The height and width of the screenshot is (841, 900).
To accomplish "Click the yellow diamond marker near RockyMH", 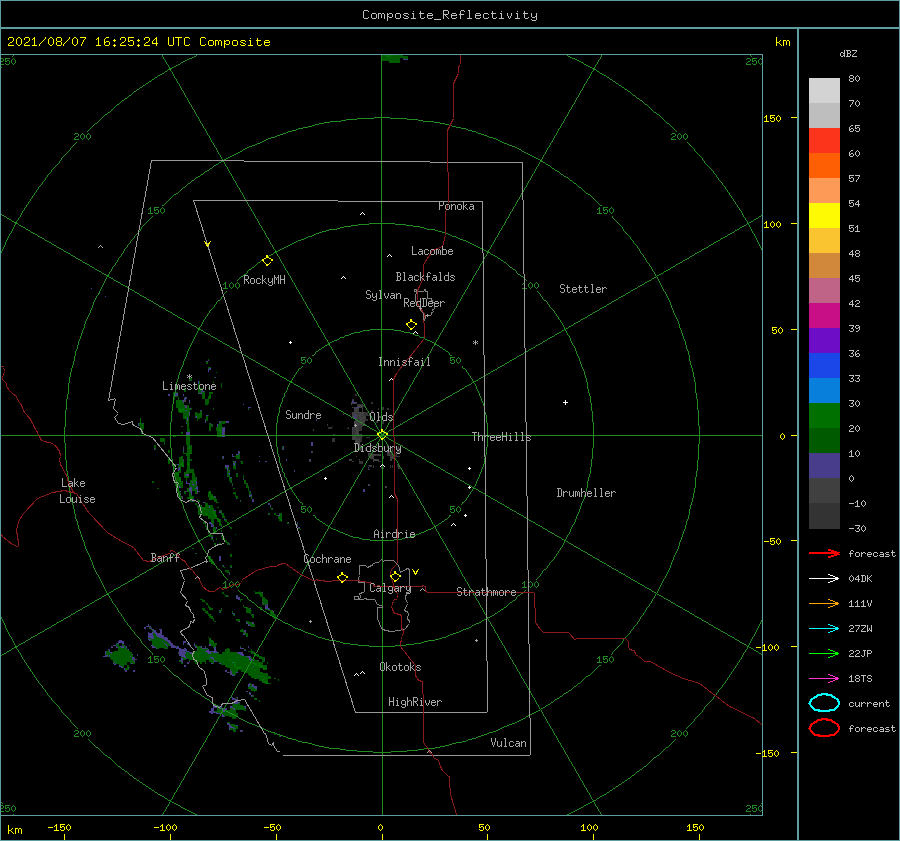I will point(267,261).
